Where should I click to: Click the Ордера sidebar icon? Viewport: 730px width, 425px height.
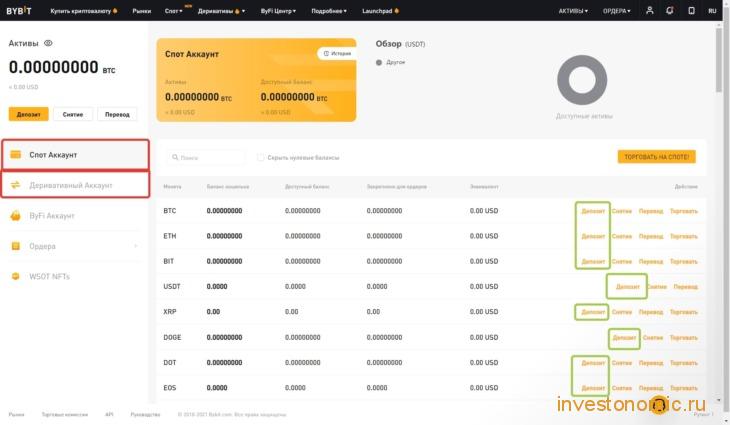[x=15, y=246]
